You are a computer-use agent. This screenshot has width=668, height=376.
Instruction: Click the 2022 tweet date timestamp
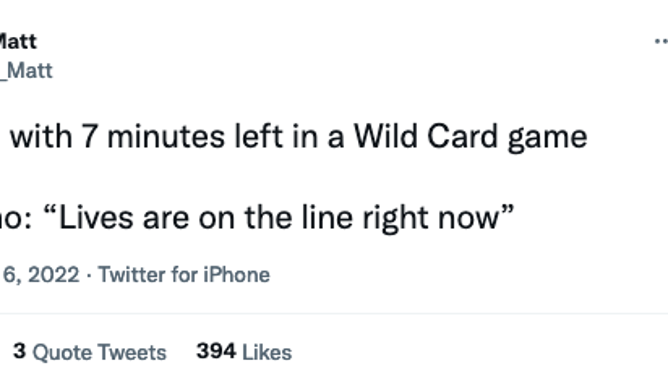(x=41, y=275)
